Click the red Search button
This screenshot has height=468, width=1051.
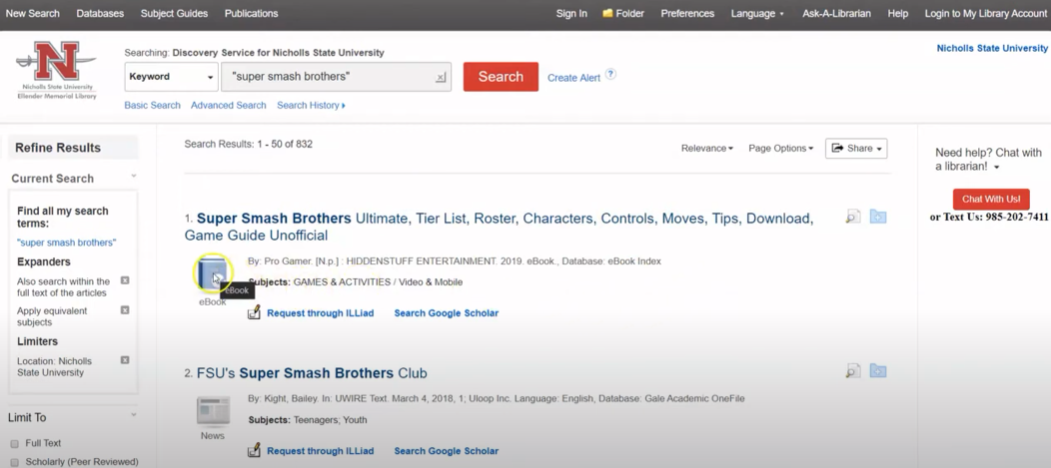tap(501, 76)
